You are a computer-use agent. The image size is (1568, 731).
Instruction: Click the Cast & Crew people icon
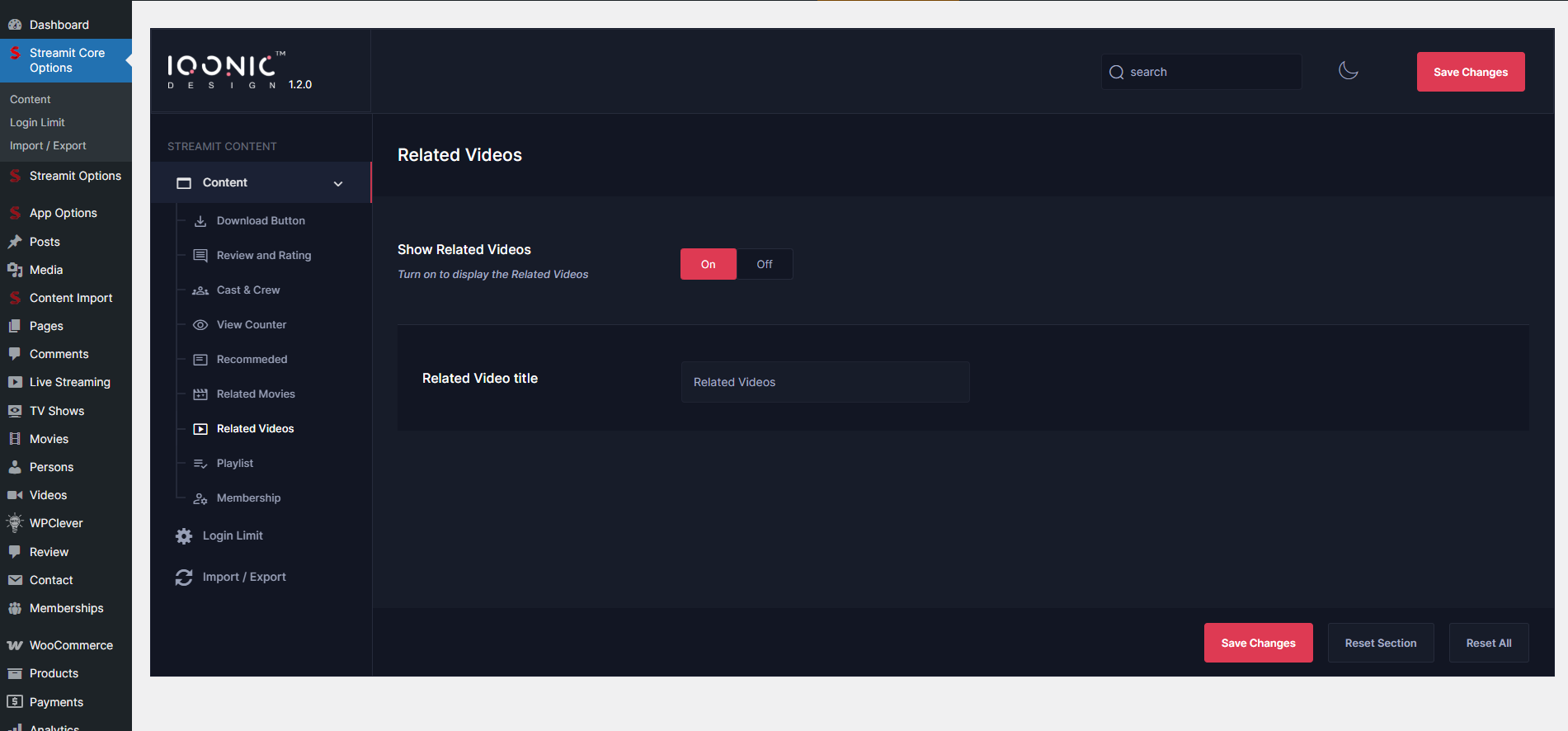pyautogui.click(x=200, y=290)
